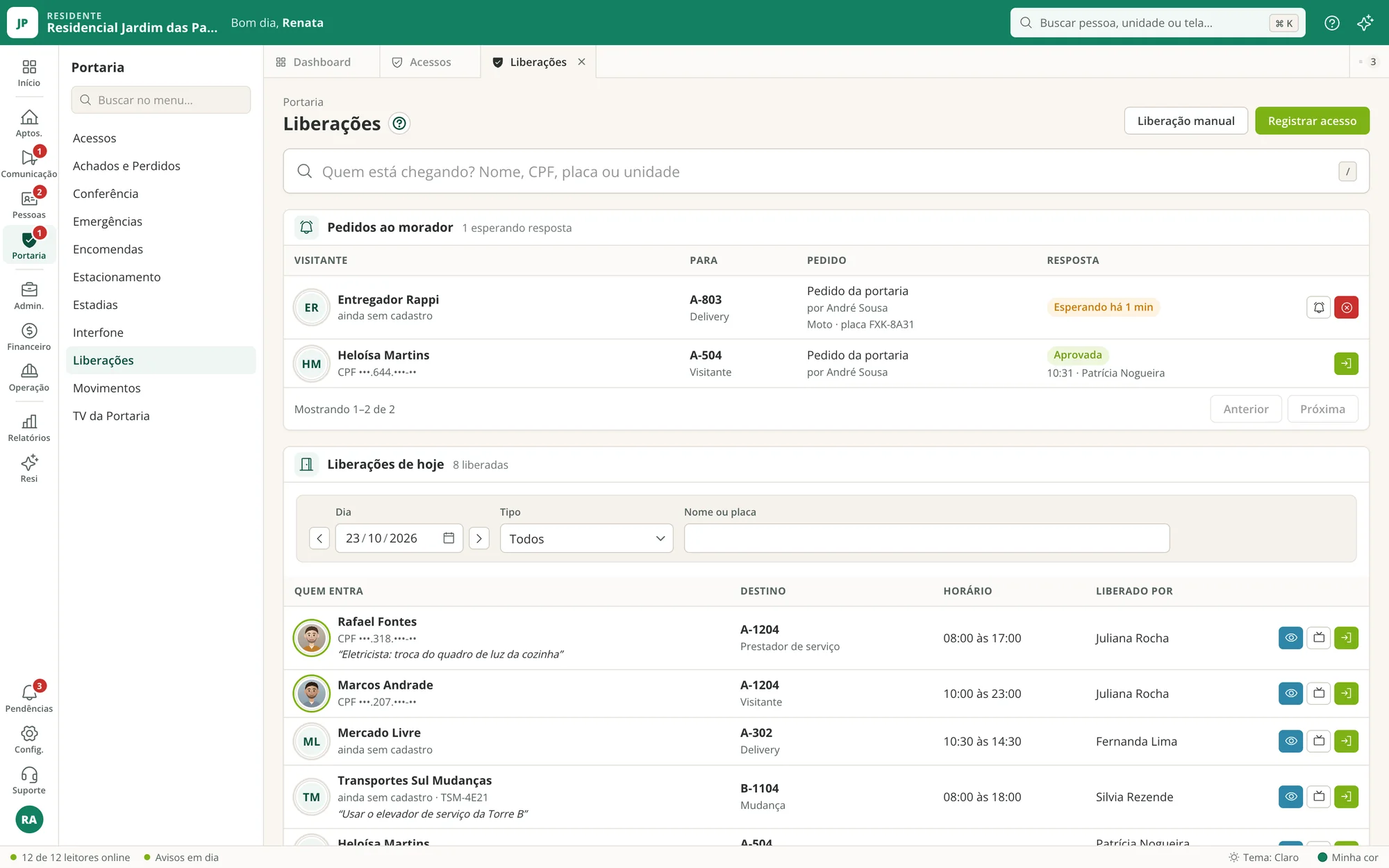Focus the Quem está chegando search field

click(826, 172)
